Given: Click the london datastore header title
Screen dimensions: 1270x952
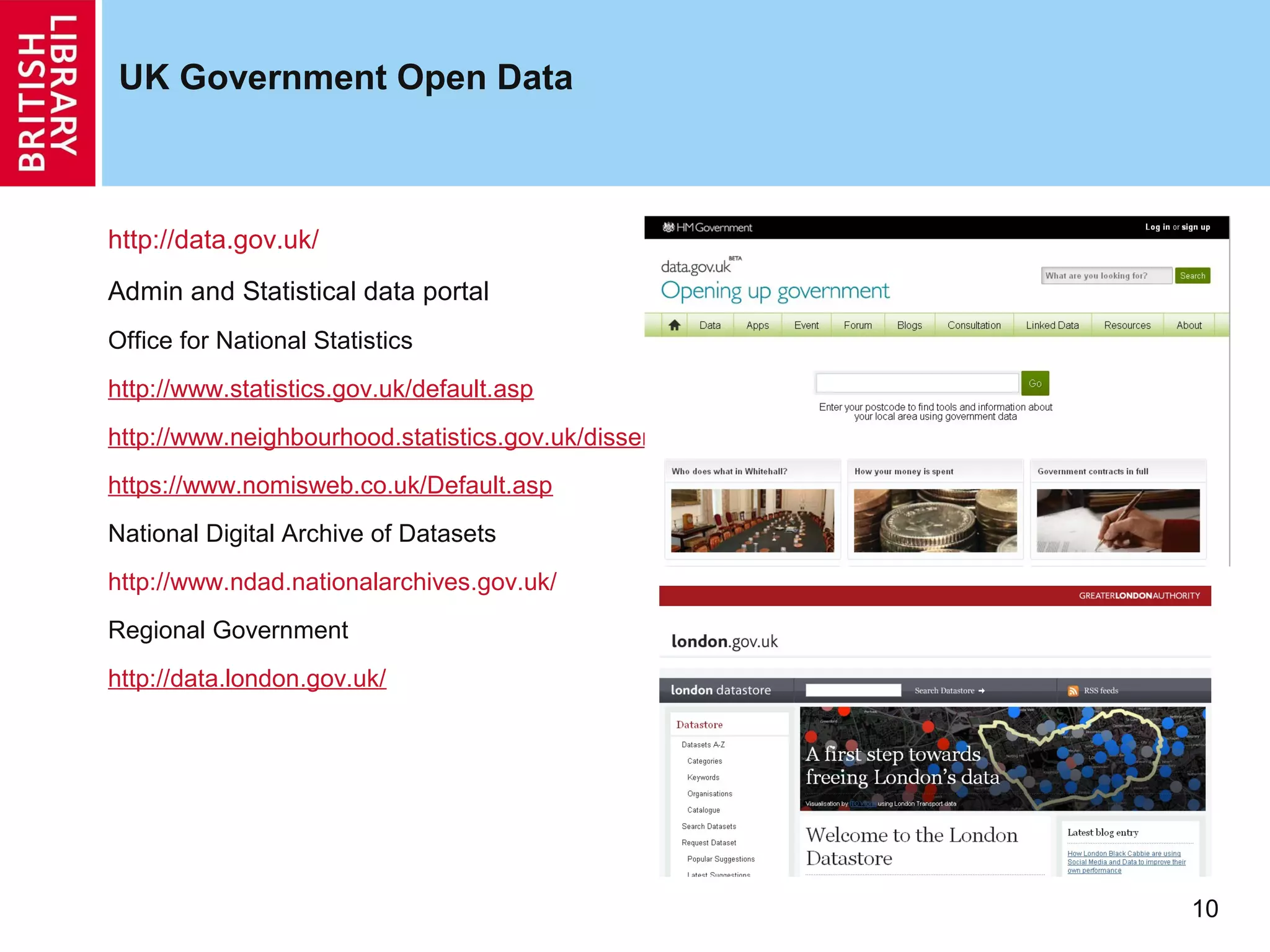Looking at the screenshot, I should pos(721,690).
